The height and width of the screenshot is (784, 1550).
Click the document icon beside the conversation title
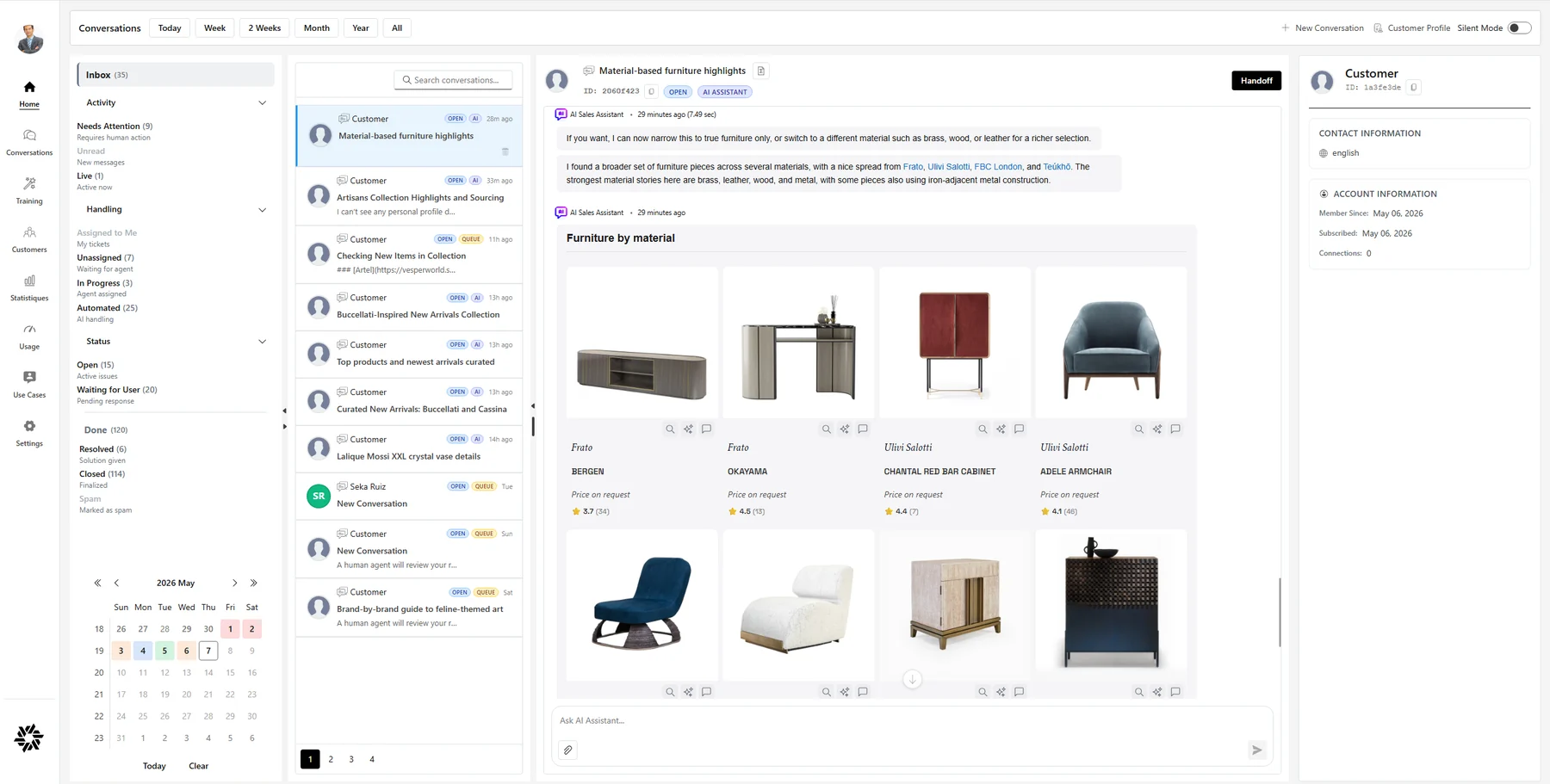coord(760,71)
